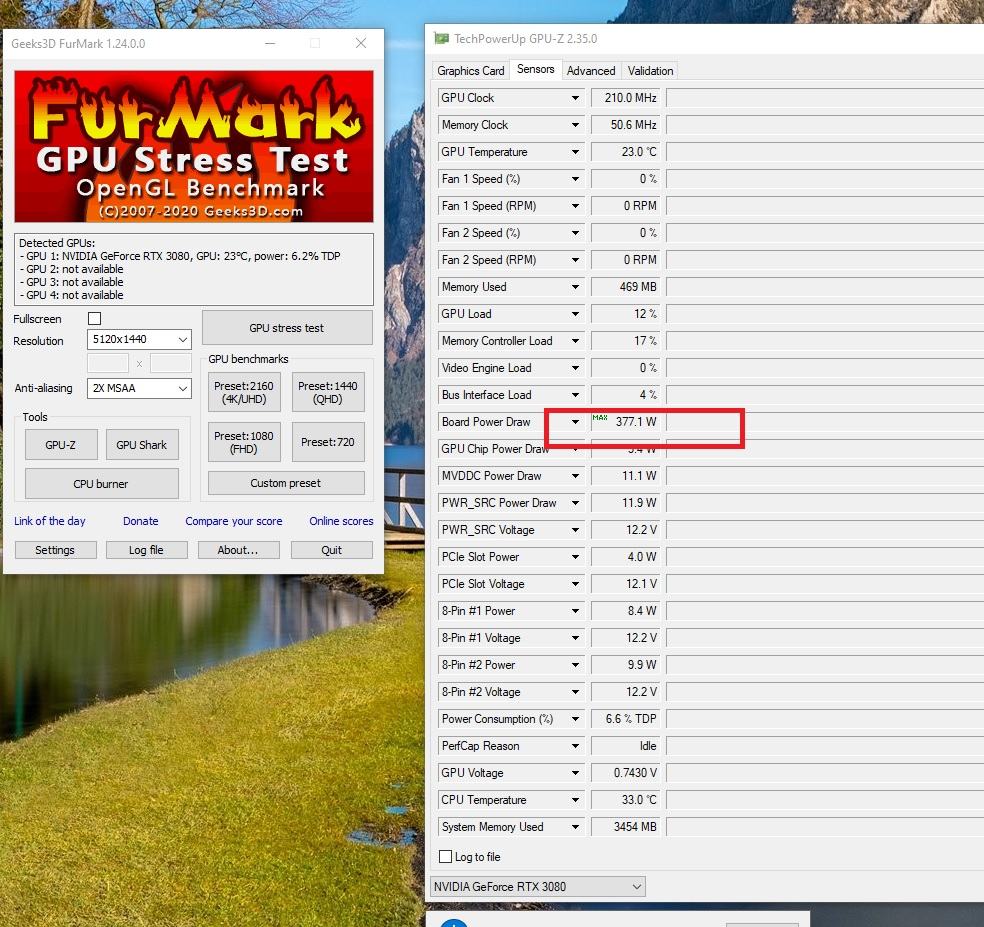Click the System Memory Used 3454 MB value
This screenshot has height=927, width=984.
(x=626, y=827)
